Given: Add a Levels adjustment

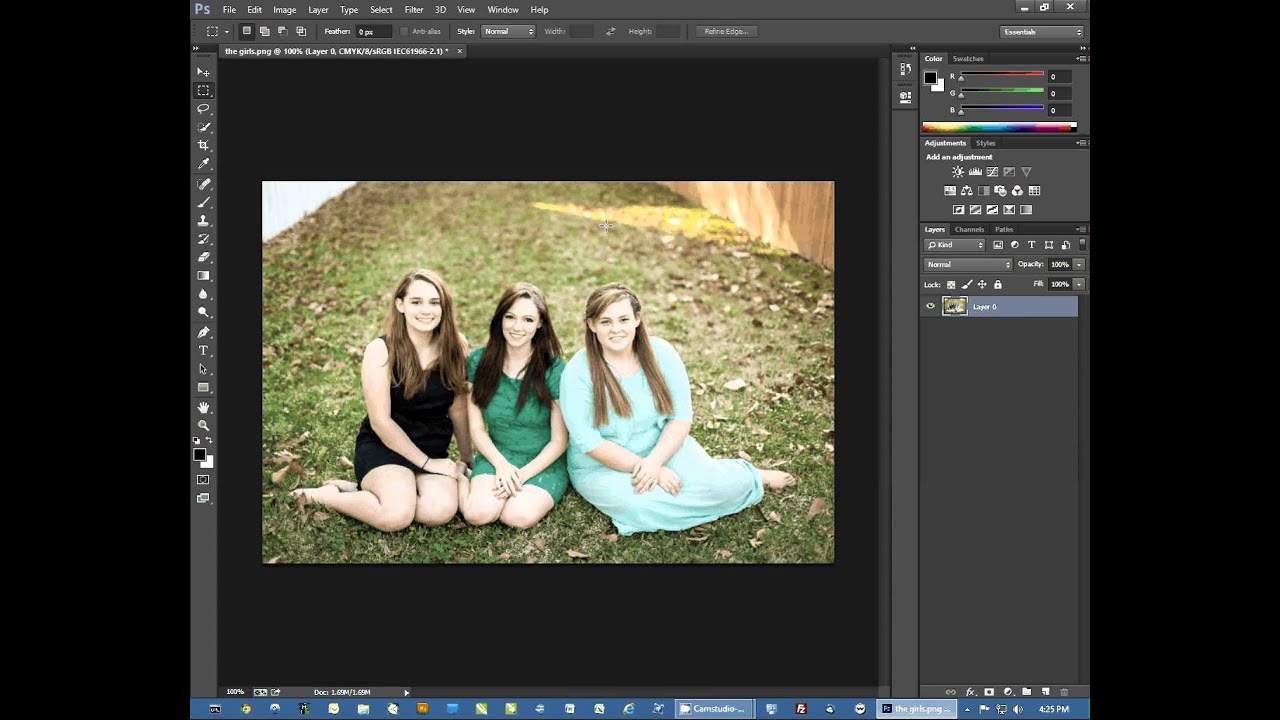Looking at the screenshot, I should (x=975, y=172).
